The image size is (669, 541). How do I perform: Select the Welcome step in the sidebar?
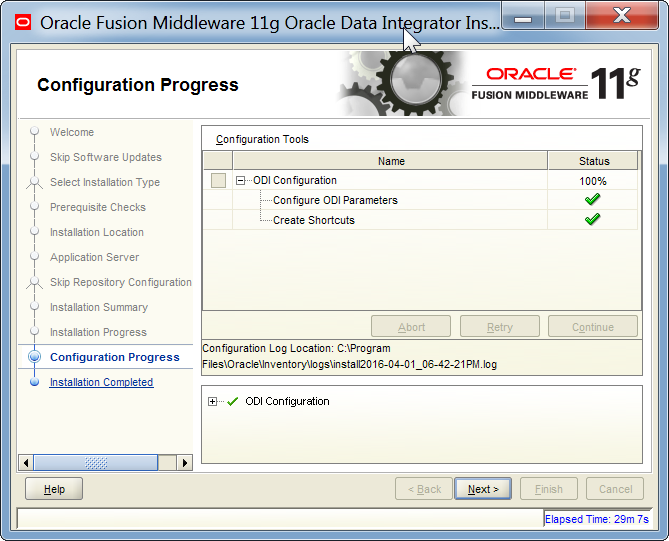[72, 132]
